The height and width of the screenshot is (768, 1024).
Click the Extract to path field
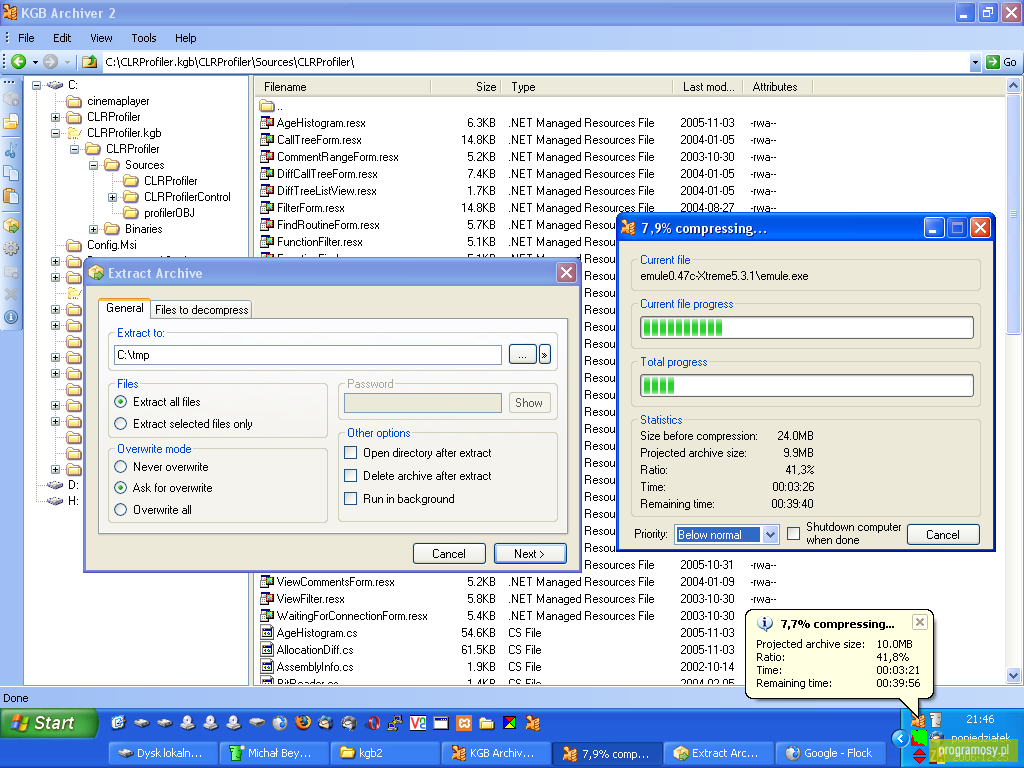coord(308,355)
